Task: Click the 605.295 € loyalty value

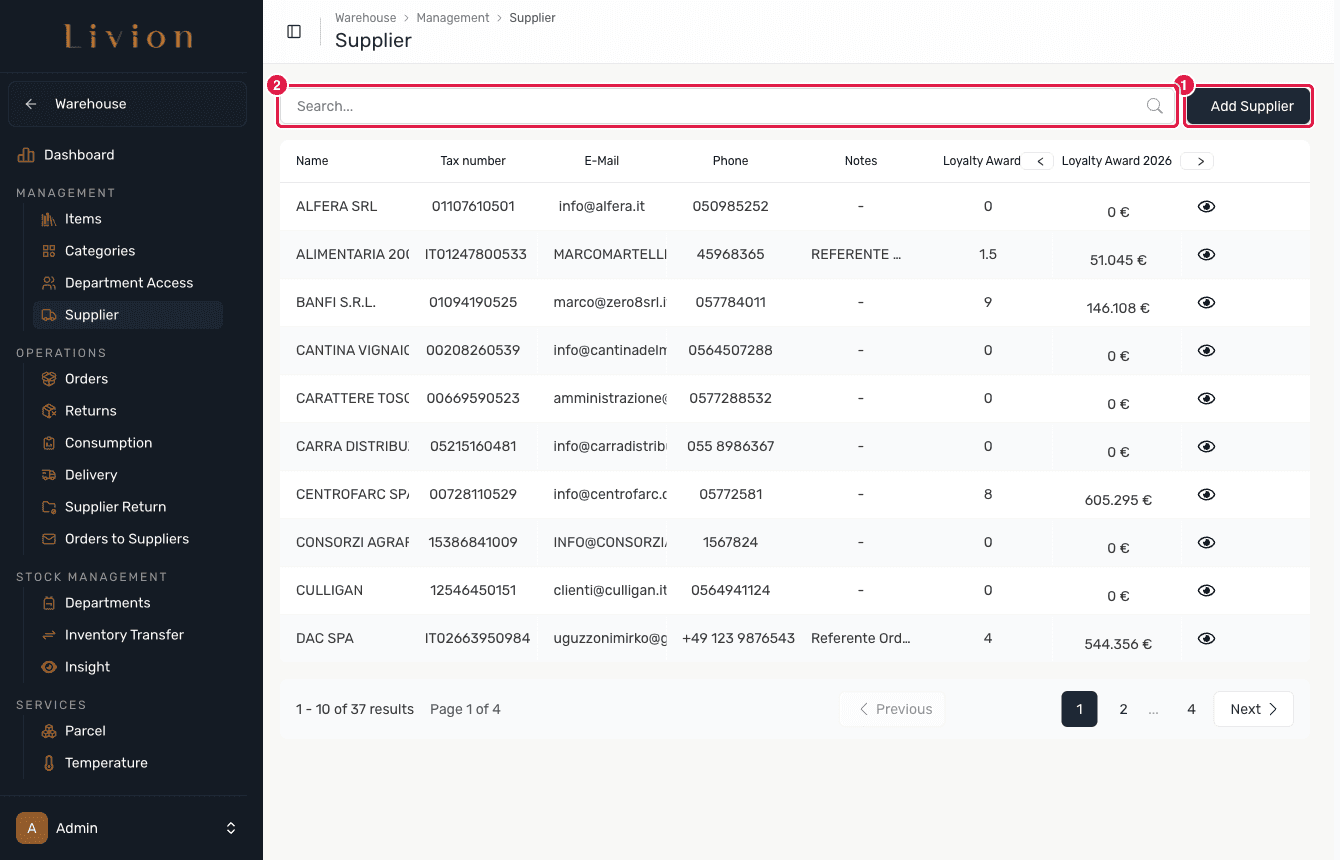Action: click(x=1118, y=500)
